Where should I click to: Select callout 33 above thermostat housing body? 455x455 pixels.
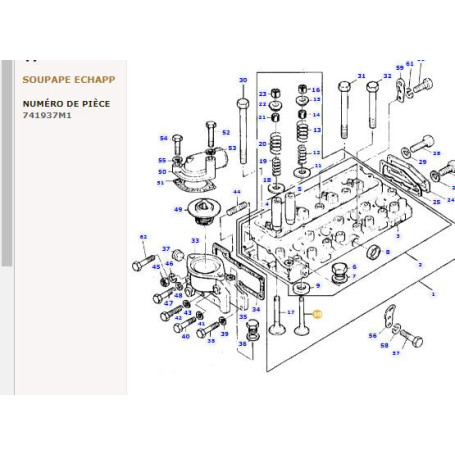point(195,240)
